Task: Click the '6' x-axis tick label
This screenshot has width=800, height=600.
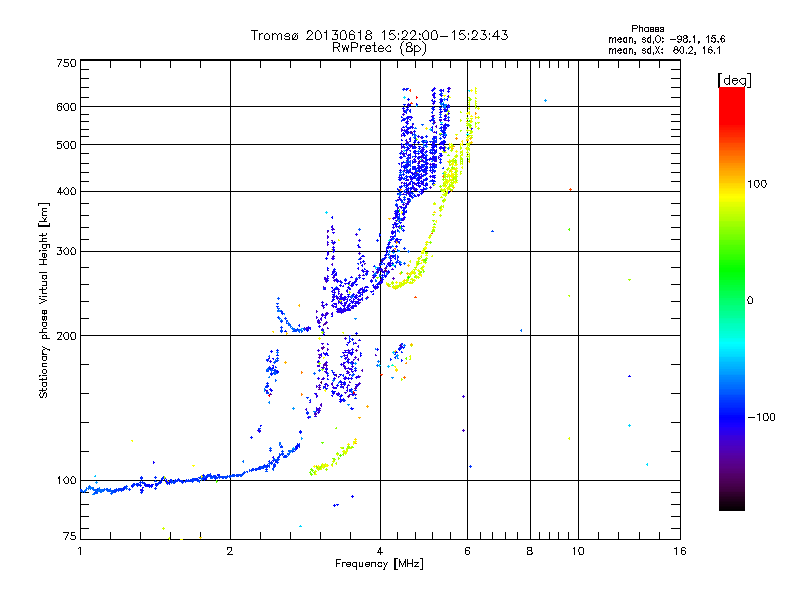Action: pyautogui.click(x=467, y=551)
